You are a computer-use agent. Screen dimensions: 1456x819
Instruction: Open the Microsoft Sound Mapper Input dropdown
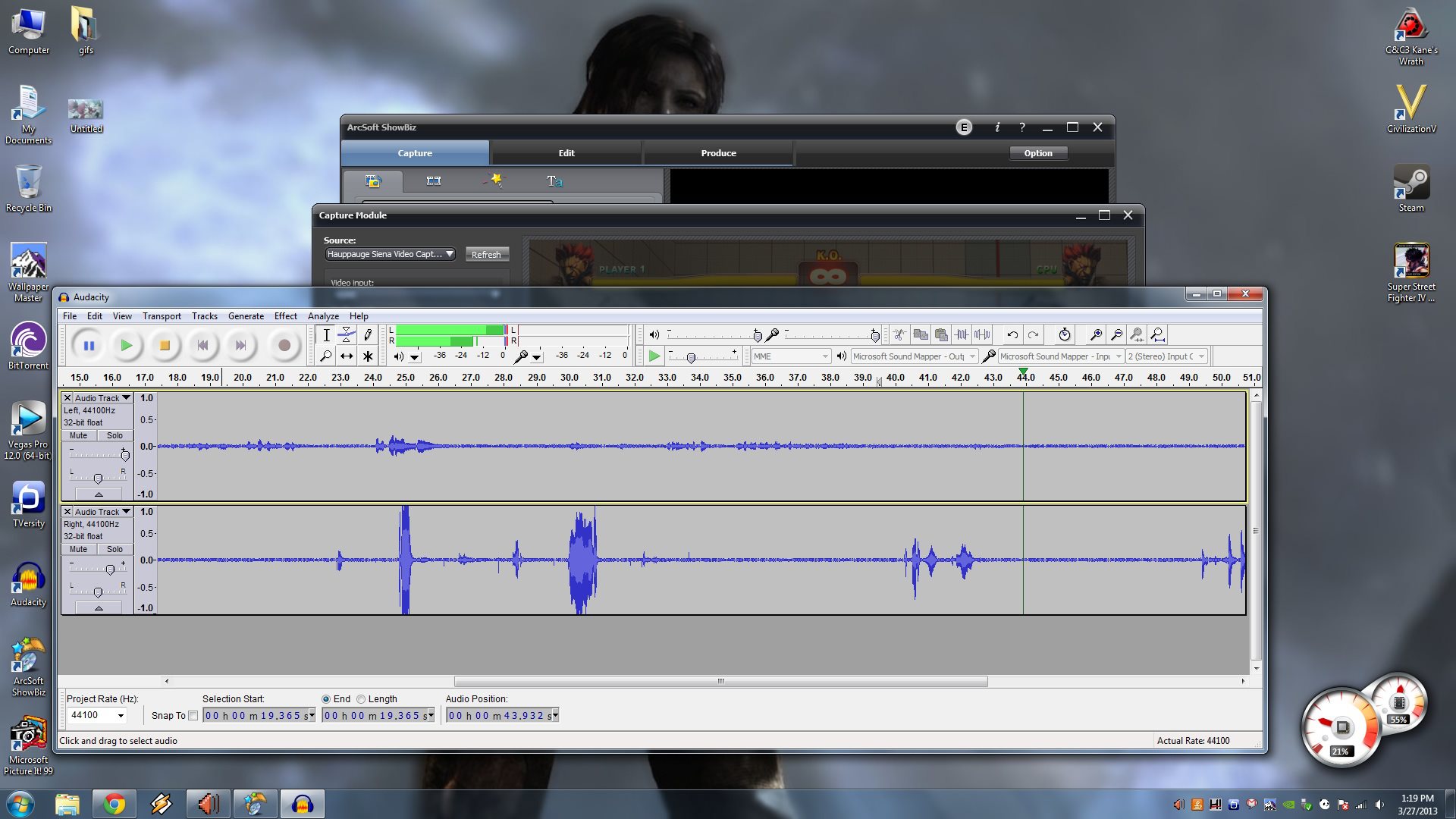[x=1061, y=356]
